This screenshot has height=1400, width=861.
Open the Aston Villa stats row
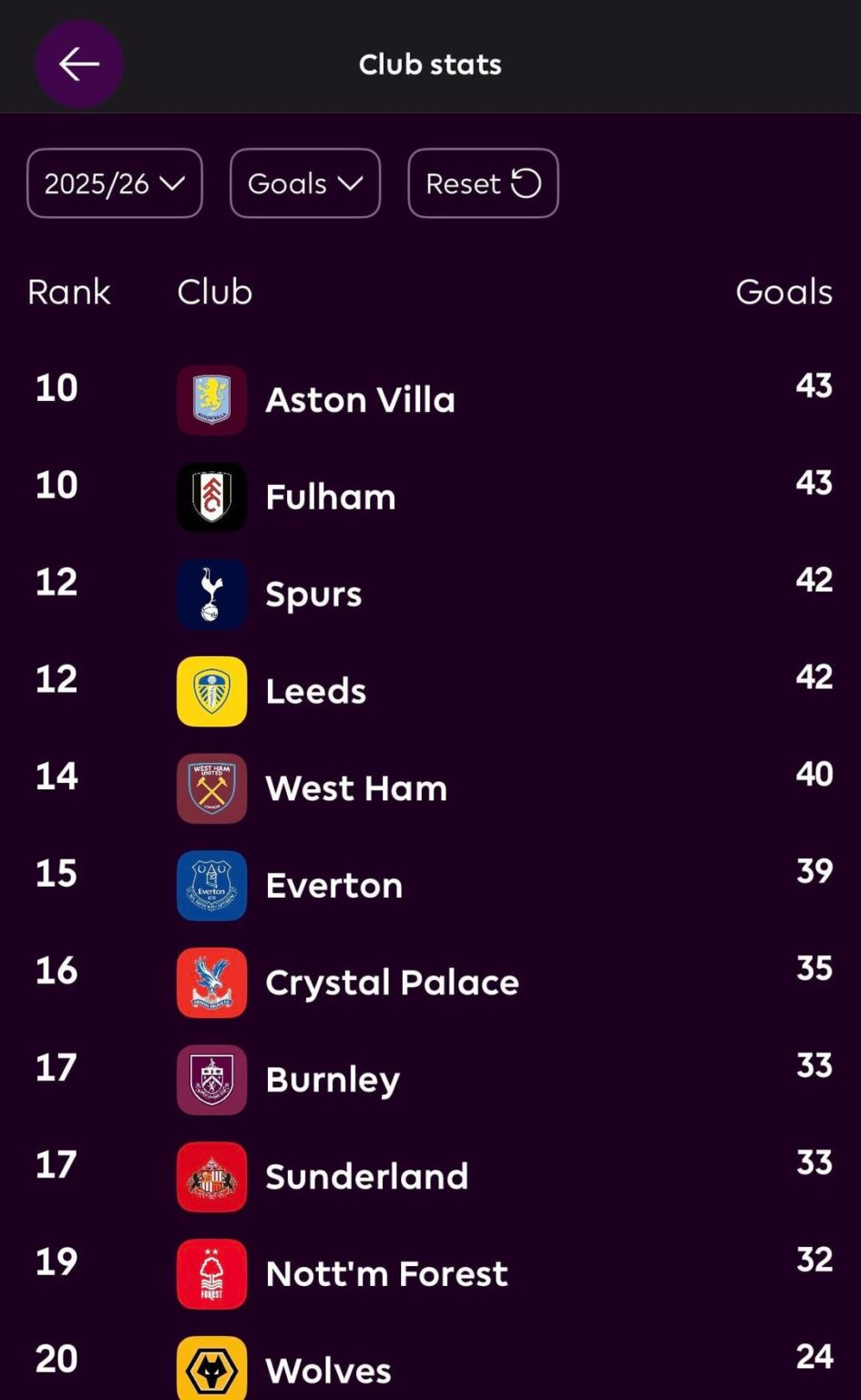pos(428,399)
